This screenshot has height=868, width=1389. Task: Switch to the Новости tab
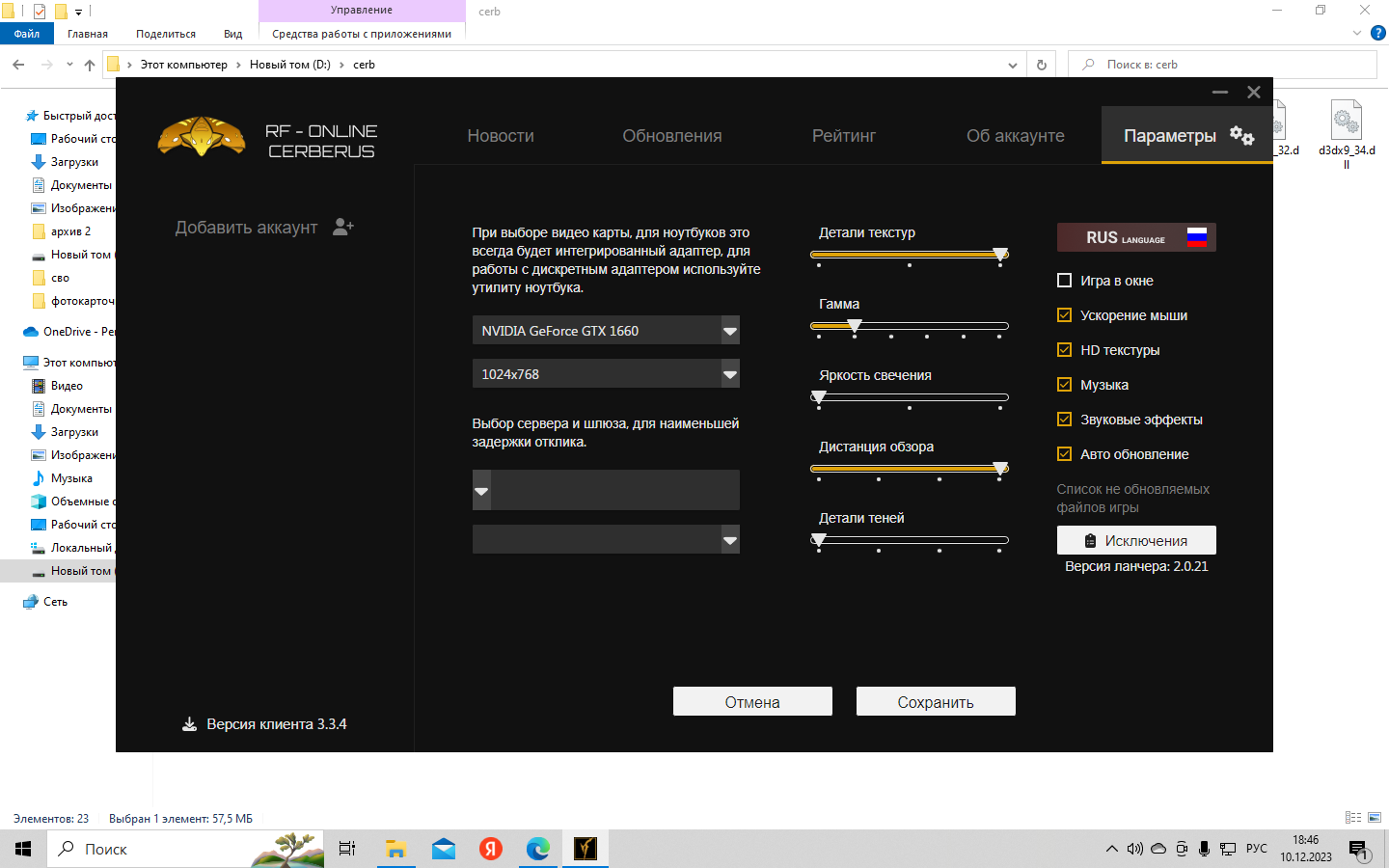501,136
